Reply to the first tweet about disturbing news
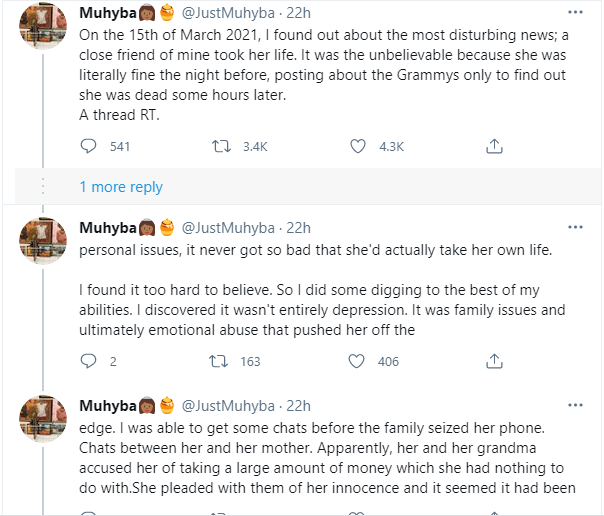 coord(88,146)
